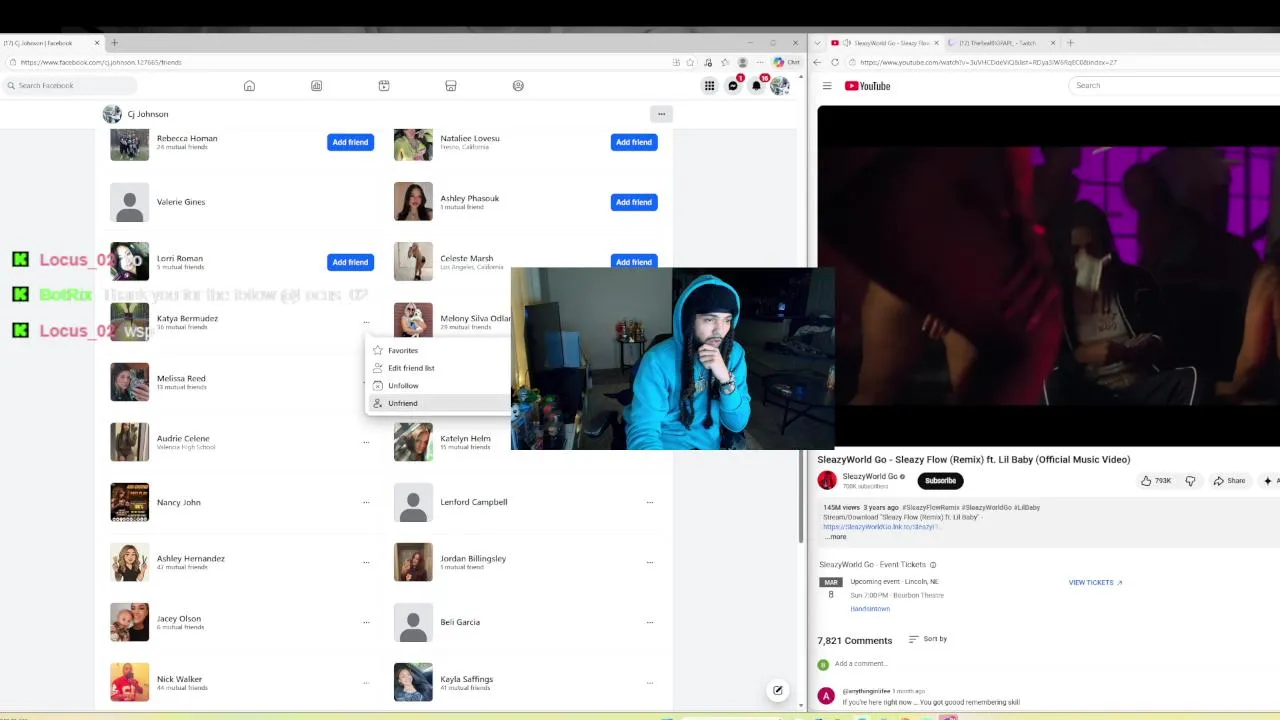Viewport: 1280px width, 720px height.
Task: Open options for Nick Walker
Action: pos(366,682)
